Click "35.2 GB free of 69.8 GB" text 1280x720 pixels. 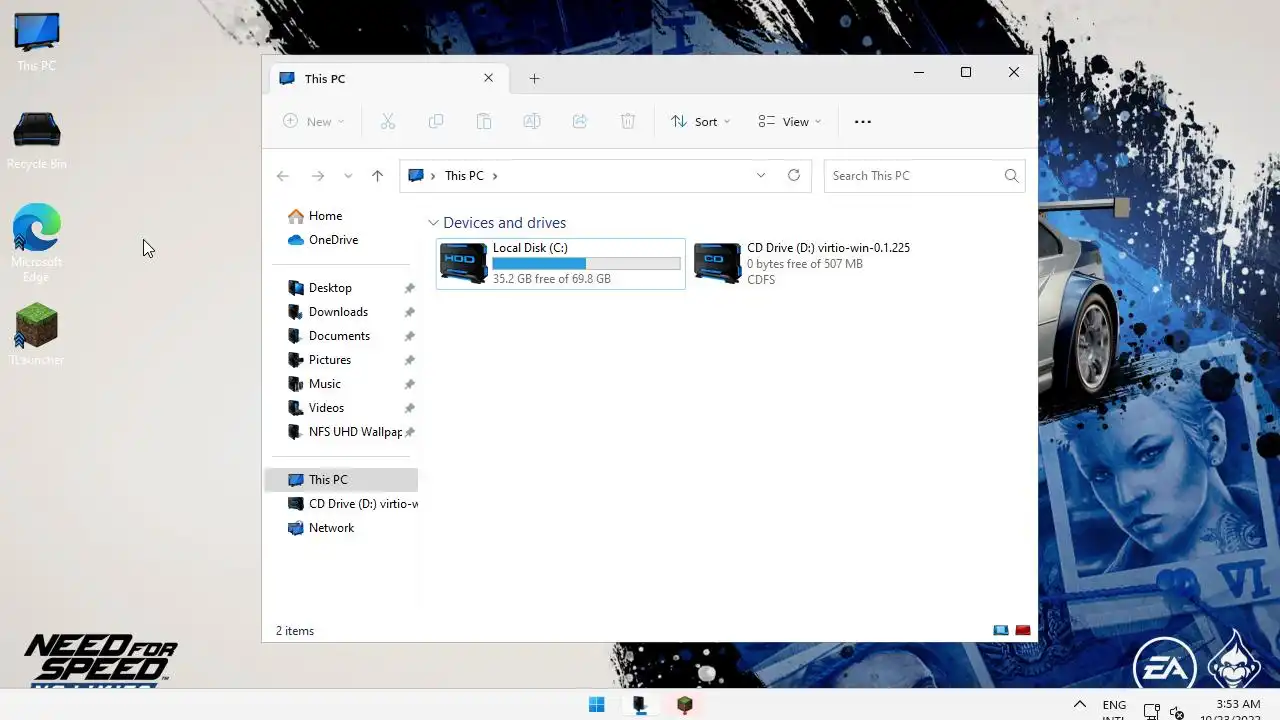coord(551,279)
